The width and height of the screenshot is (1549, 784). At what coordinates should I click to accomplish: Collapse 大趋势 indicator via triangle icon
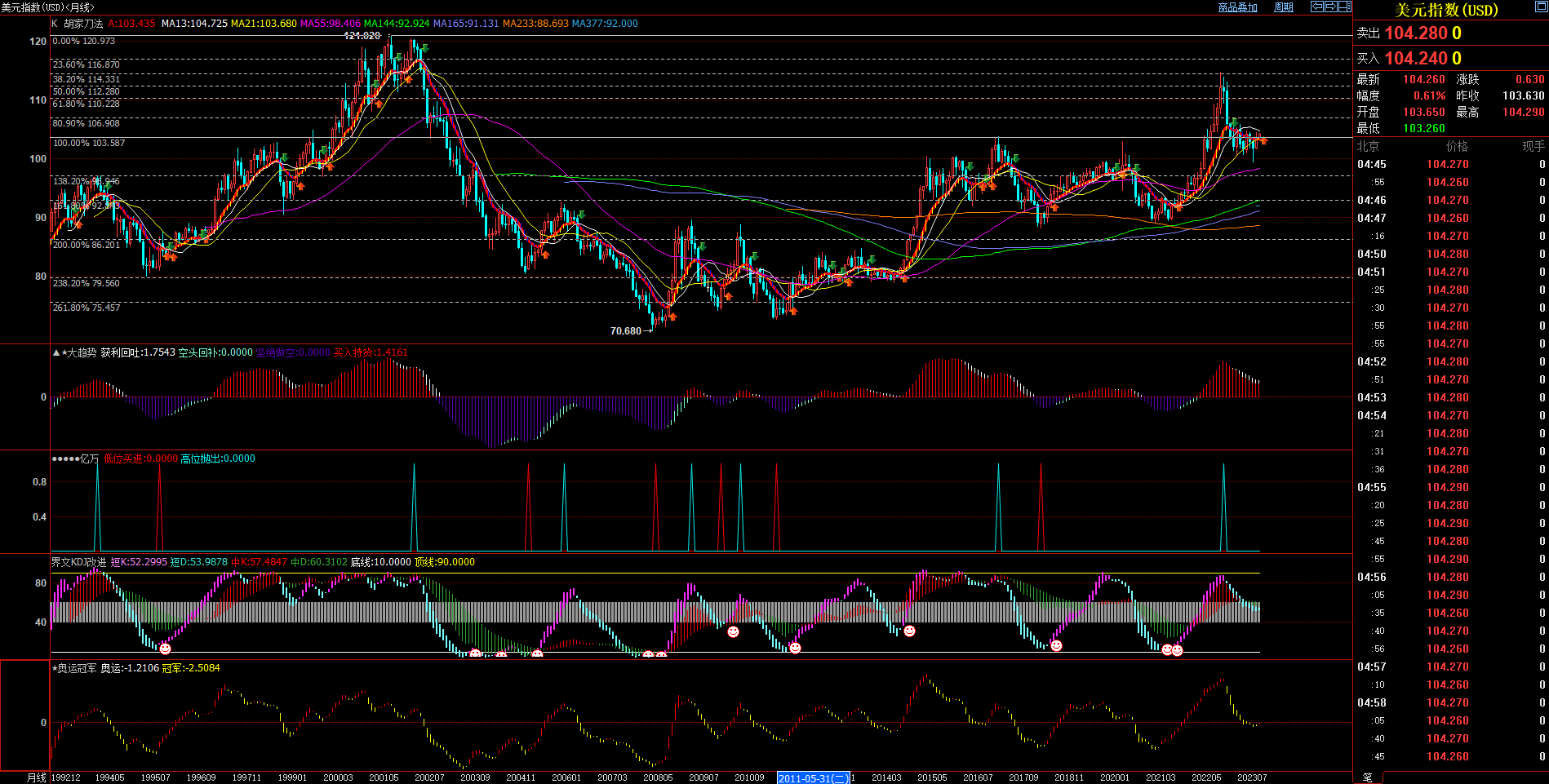point(55,352)
